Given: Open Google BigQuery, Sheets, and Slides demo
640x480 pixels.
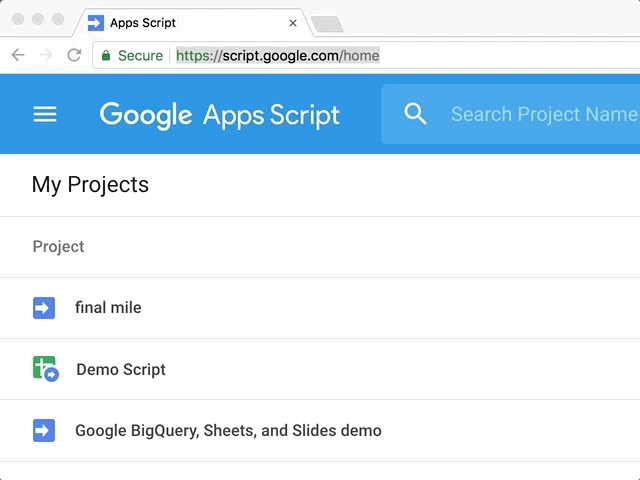Looking at the screenshot, I should (228, 431).
